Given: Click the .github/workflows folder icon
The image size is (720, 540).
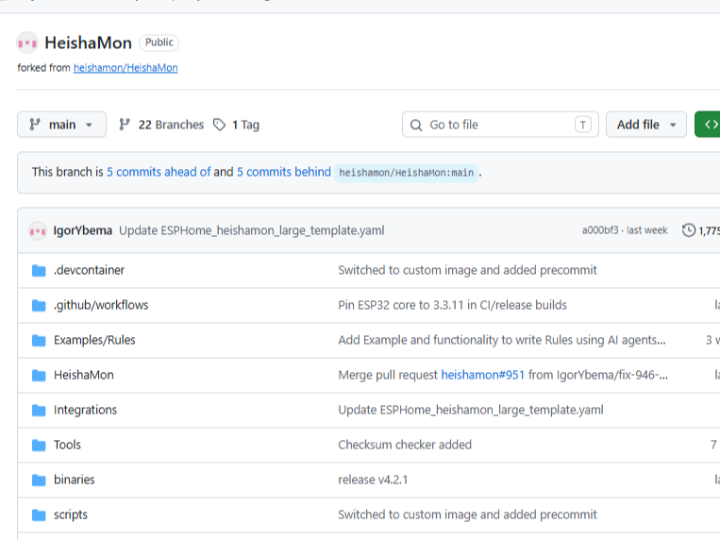Looking at the screenshot, I should (39, 305).
